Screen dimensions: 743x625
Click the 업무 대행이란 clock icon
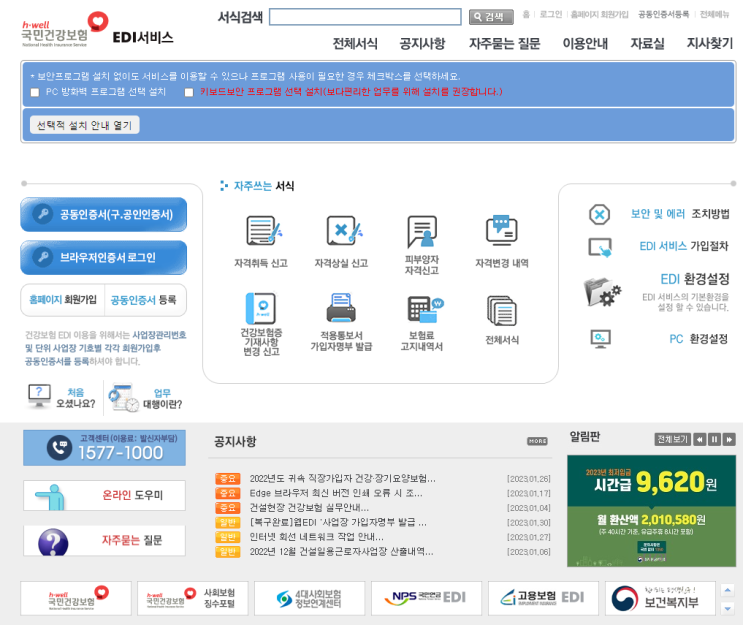pos(123,398)
